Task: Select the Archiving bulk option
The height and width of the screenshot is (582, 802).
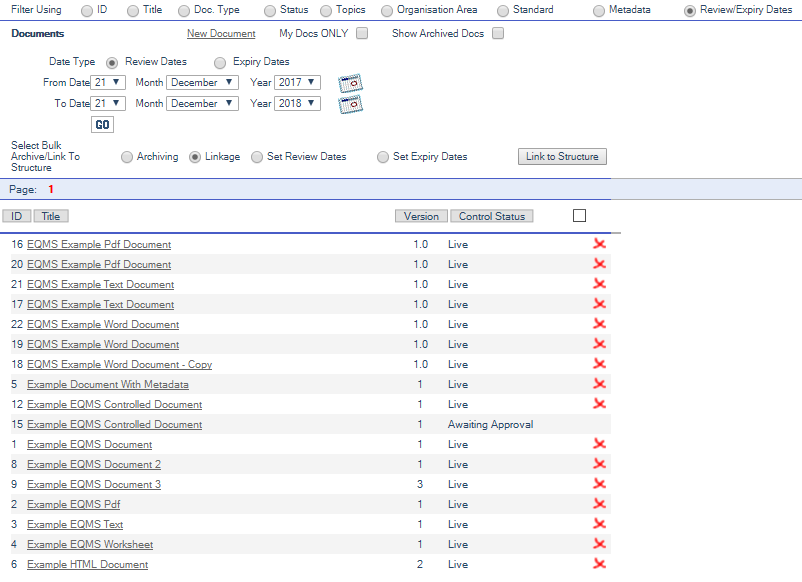Action: (126, 158)
